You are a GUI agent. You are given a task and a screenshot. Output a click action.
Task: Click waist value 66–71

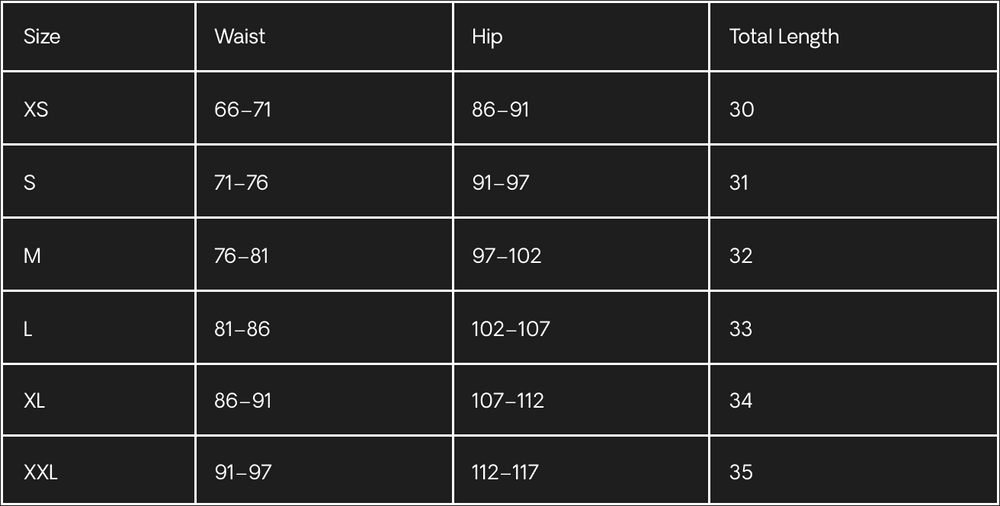point(243,109)
